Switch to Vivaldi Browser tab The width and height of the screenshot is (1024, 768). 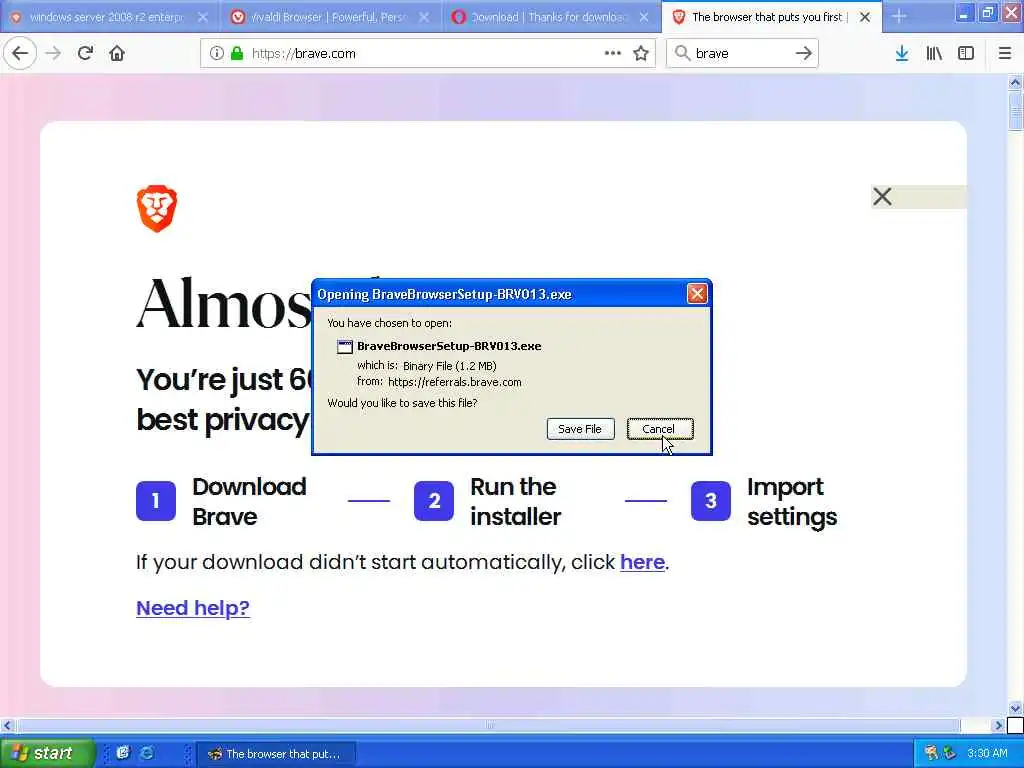[328, 17]
